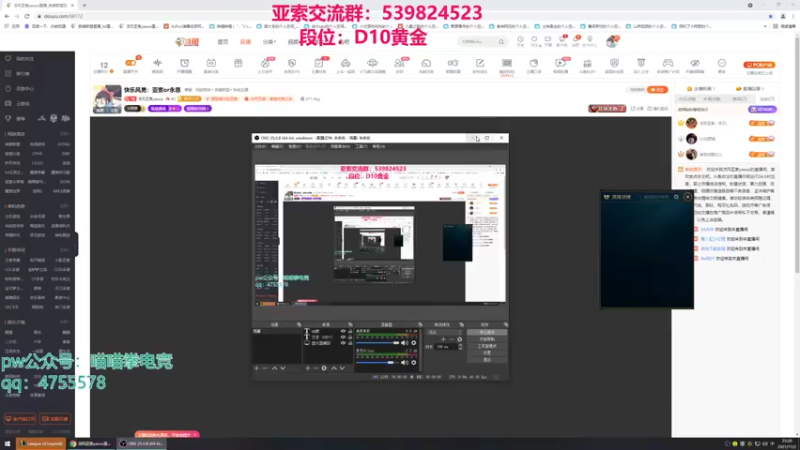Click the two-people icon in toolbar
The width and height of the screenshot is (800, 450).
pyautogui.click(x=399, y=63)
